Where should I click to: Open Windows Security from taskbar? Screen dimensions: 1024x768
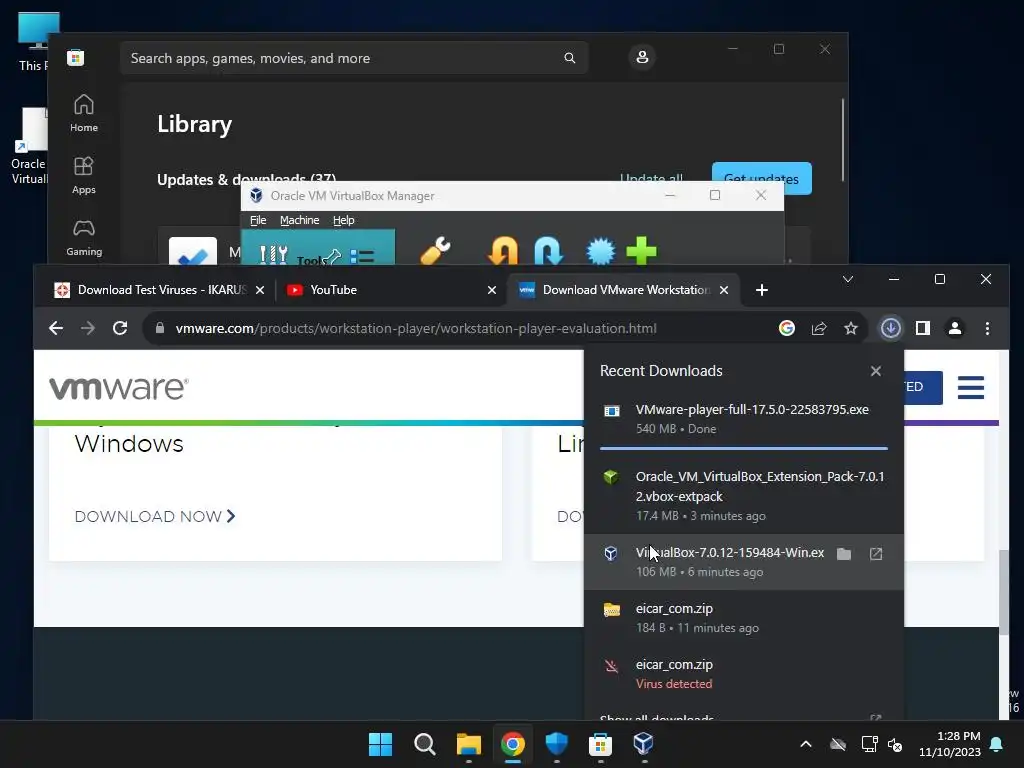tap(556, 744)
